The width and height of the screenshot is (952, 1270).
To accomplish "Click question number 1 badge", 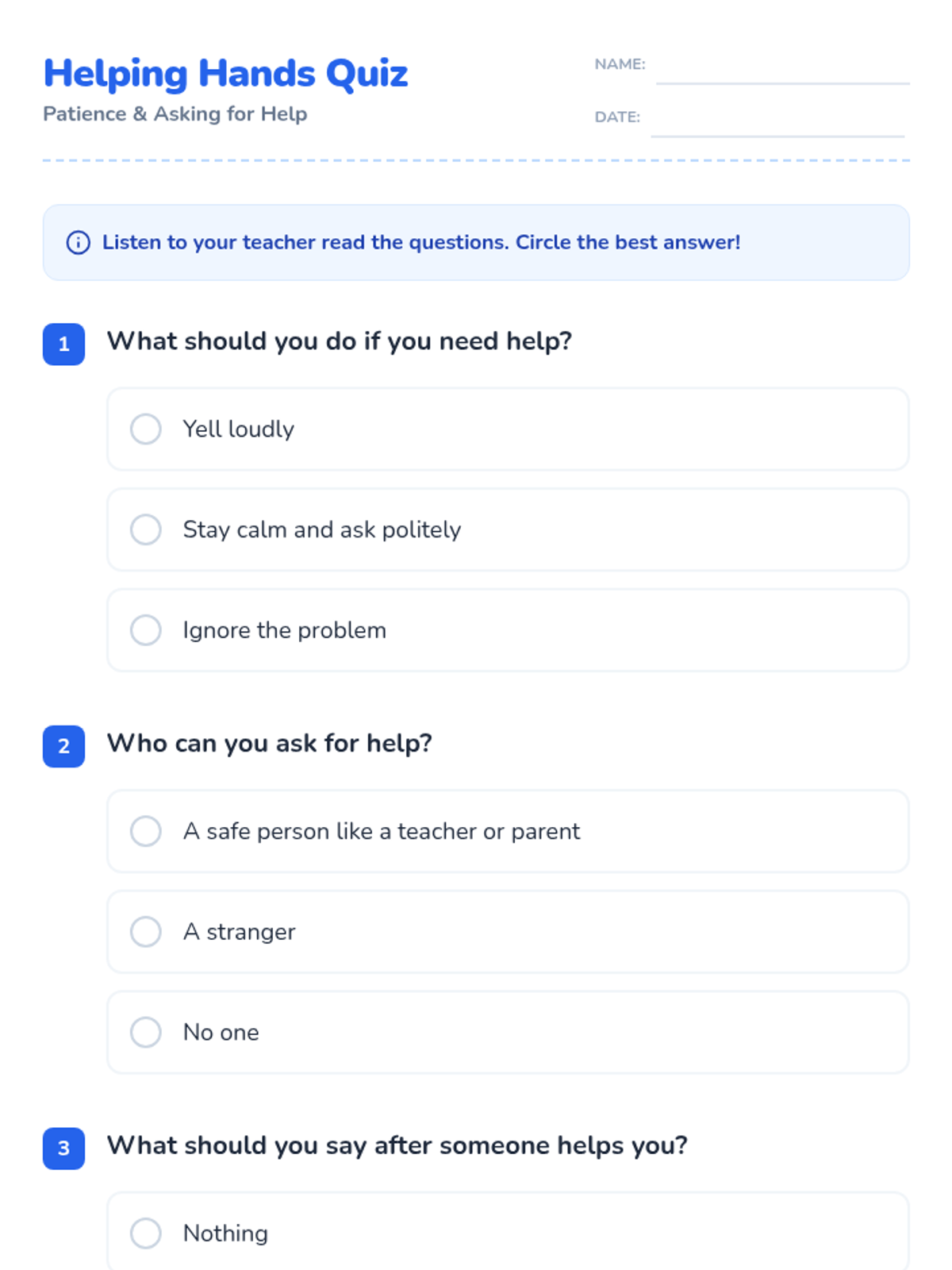I will (64, 344).
